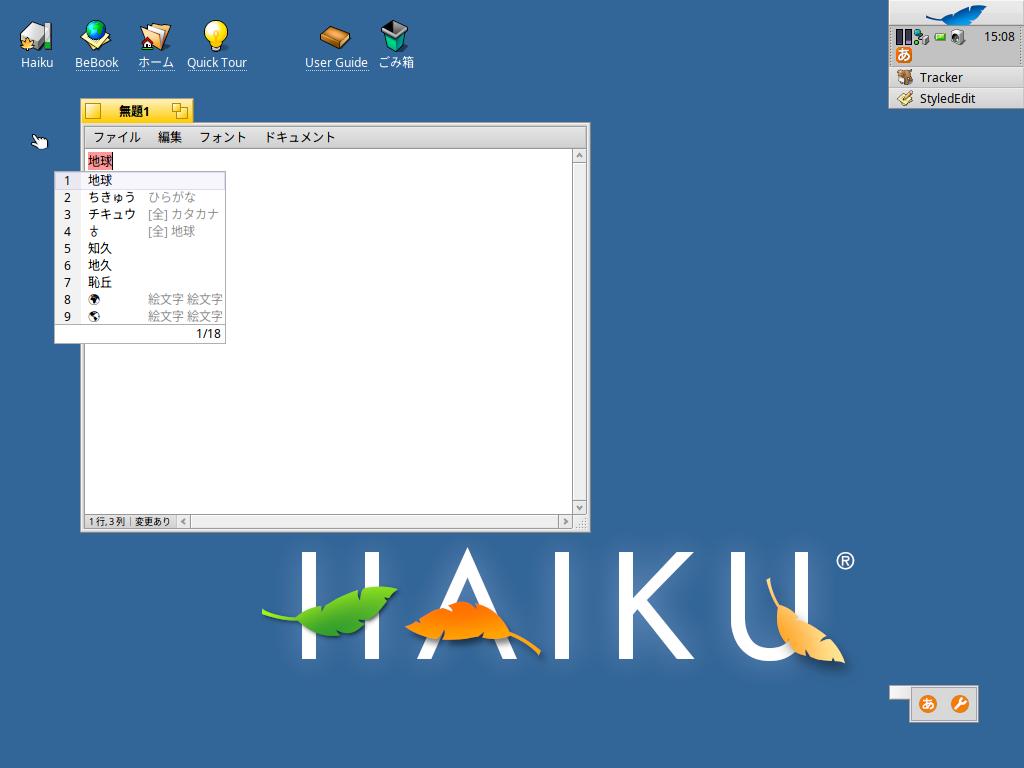Toggle input mode with orange あ tray icon
Image resolution: width=1024 pixels, height=768 pixels.
coord(904,55)
